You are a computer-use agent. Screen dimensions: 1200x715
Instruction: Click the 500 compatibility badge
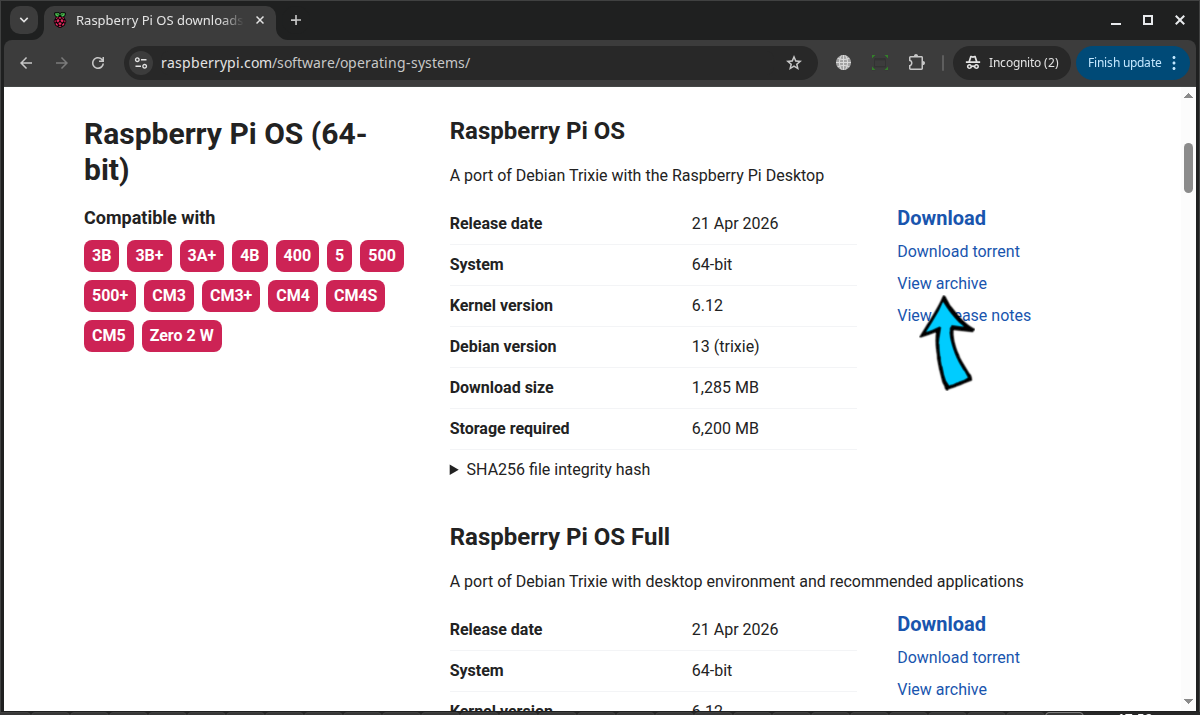pyautogui.click(x=382, y=255)
